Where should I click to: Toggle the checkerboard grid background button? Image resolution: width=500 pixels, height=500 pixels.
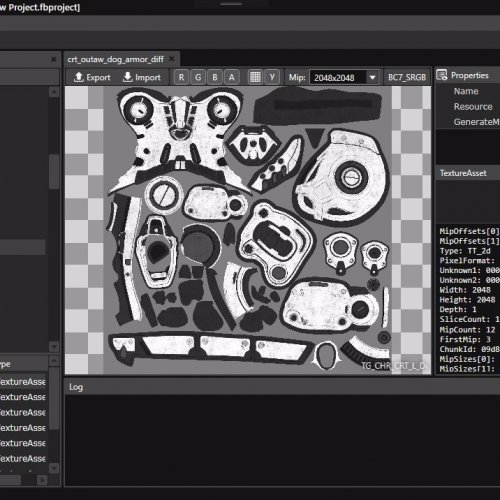(x=255, y=77)
